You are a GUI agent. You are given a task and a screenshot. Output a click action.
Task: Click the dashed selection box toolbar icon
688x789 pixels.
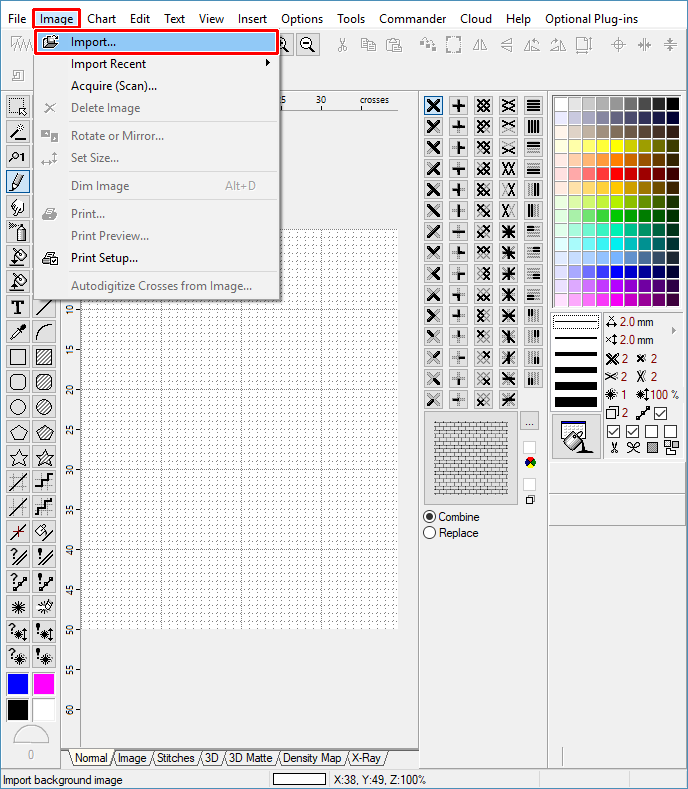pos(453,45)
